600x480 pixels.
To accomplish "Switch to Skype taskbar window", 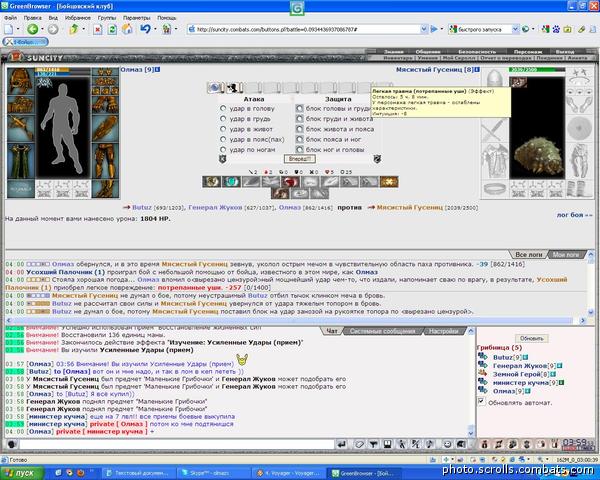I will pyautogui.click(x=214, y=473).
